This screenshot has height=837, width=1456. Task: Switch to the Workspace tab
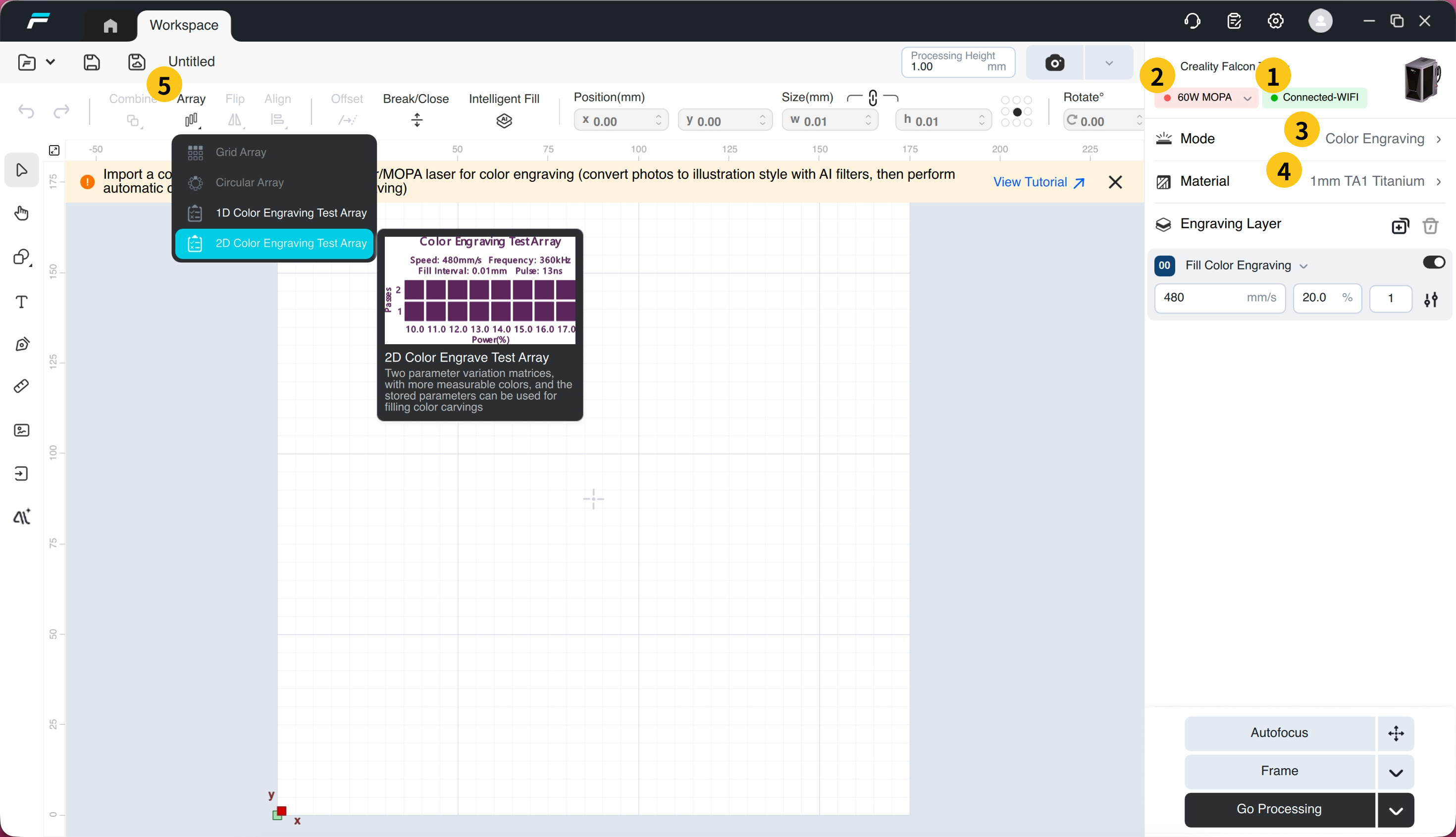click(x=184, y=25)
